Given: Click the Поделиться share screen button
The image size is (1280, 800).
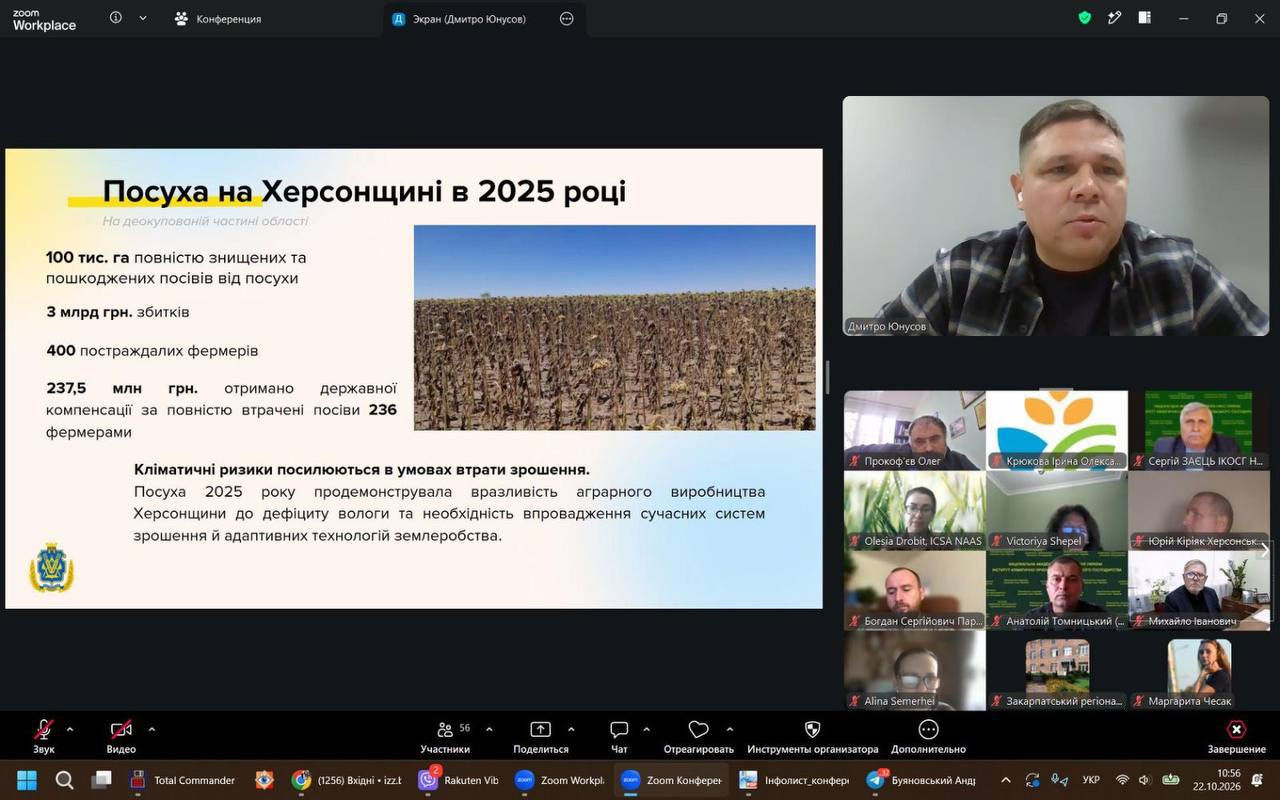Looking at the screenshot, I should (x=540, y=736).
